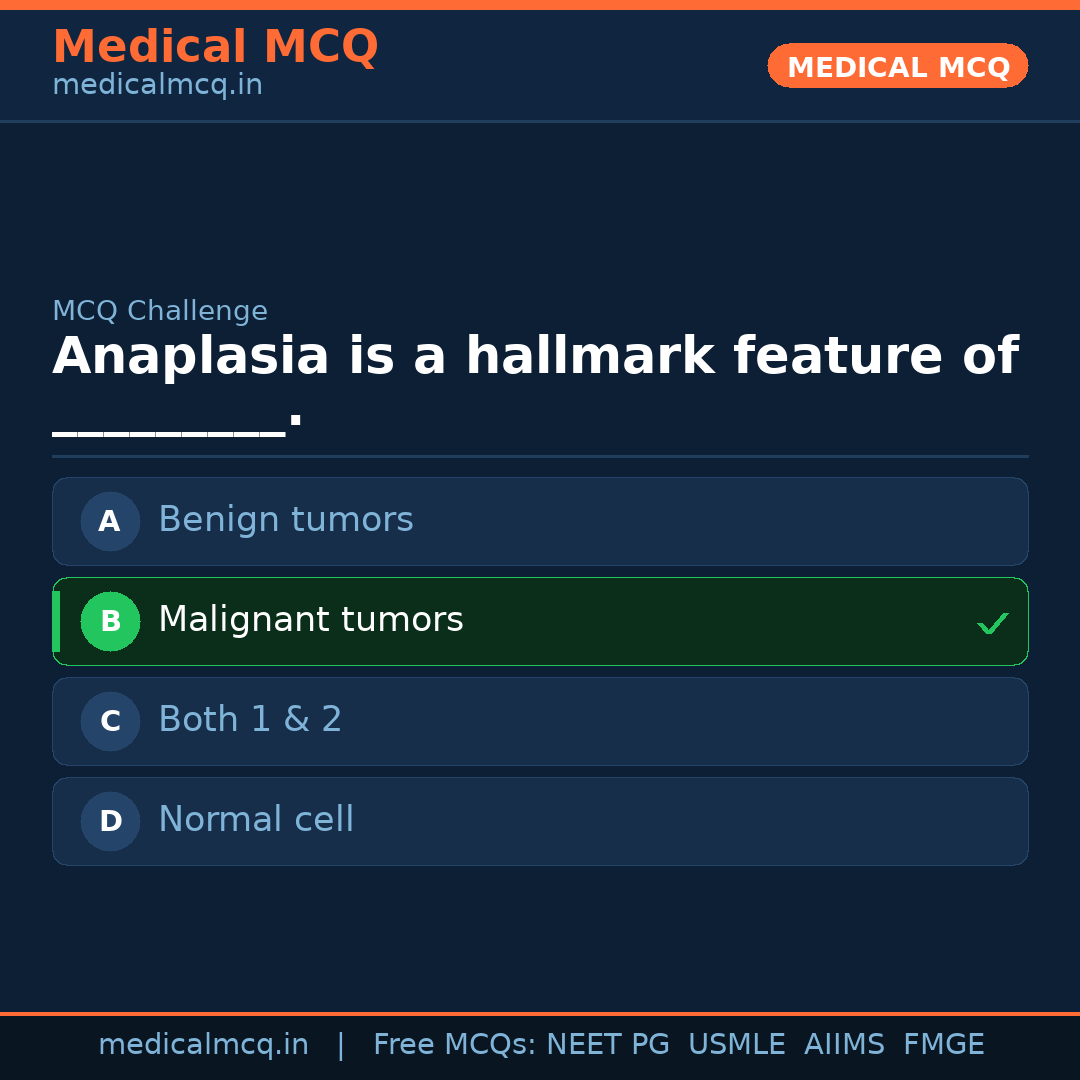Click the green letter B circle

click(110, 621)
